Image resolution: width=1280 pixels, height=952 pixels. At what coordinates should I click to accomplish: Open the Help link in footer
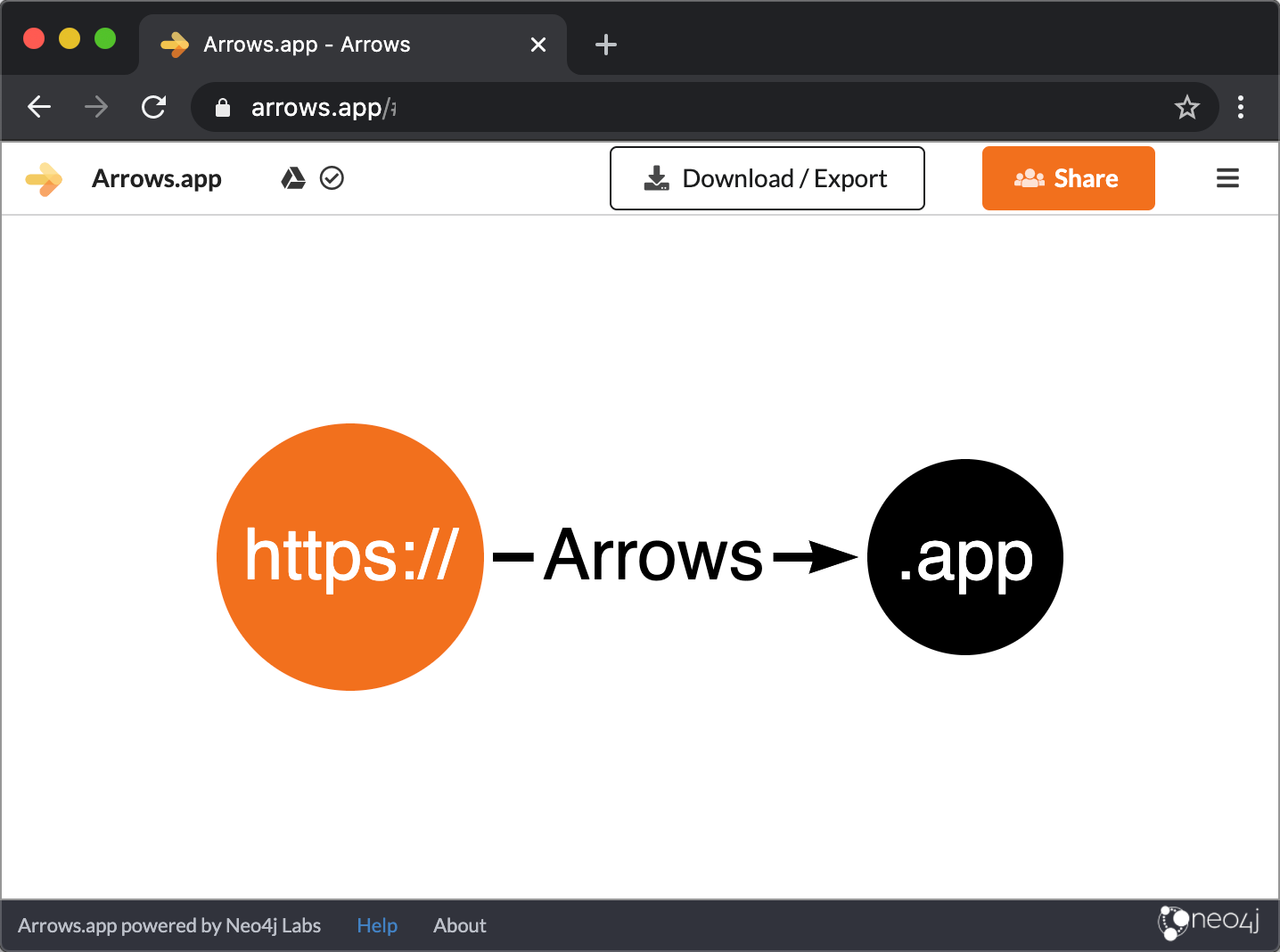[377, 925]
